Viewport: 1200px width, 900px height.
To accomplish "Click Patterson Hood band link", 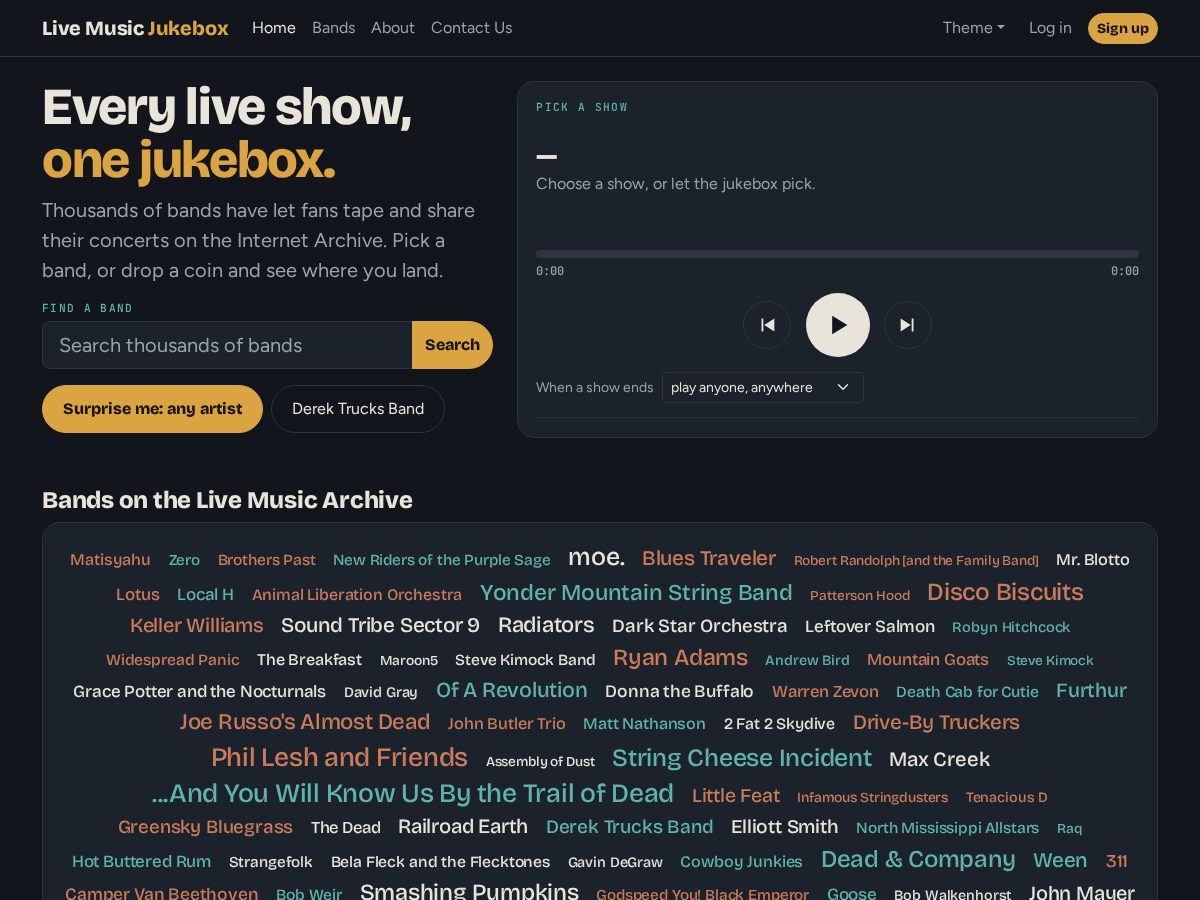I will coord(860,596).
